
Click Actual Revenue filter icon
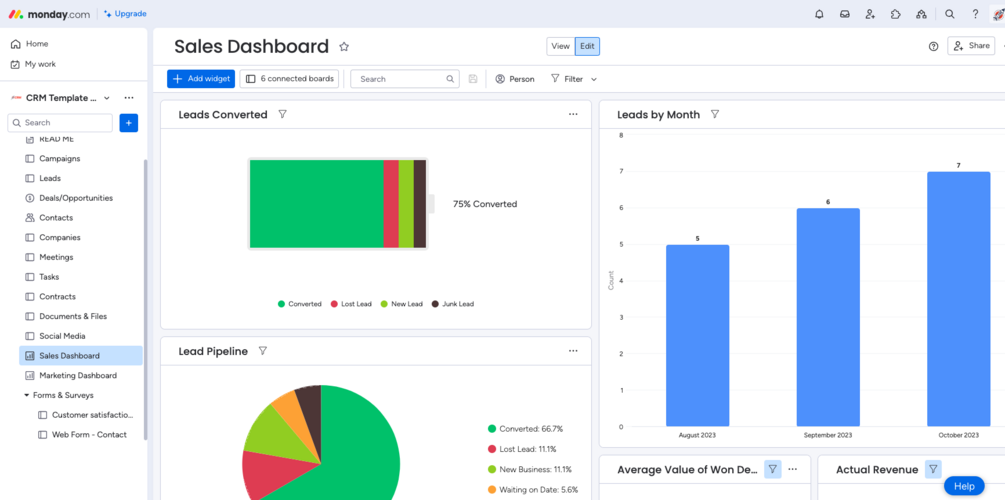(933, 469)
